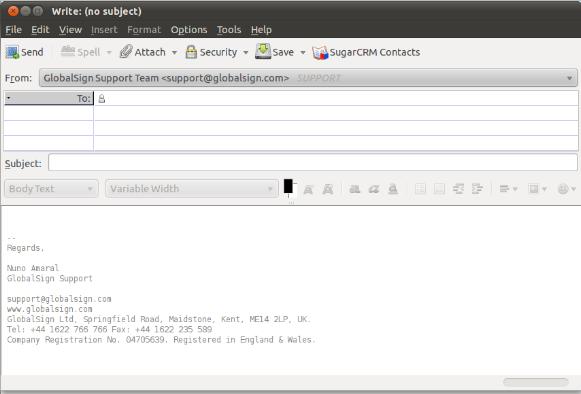Toggle italic formatting icon

pos(374,189)
